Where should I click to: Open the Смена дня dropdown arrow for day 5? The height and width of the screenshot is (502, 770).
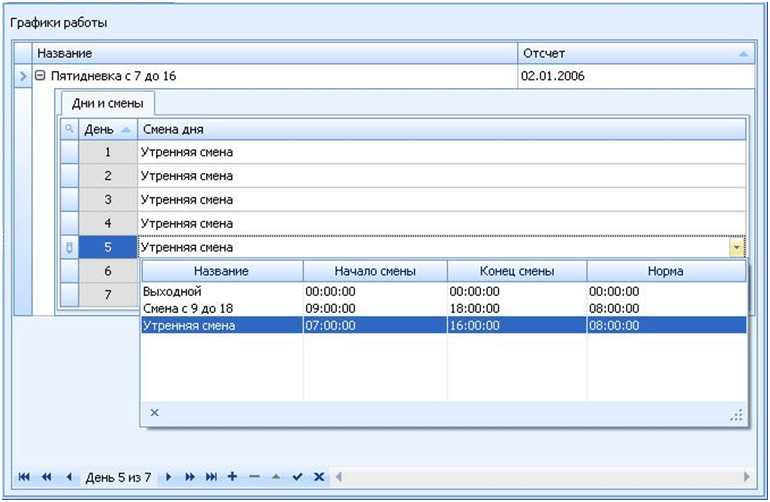(737, 247)
